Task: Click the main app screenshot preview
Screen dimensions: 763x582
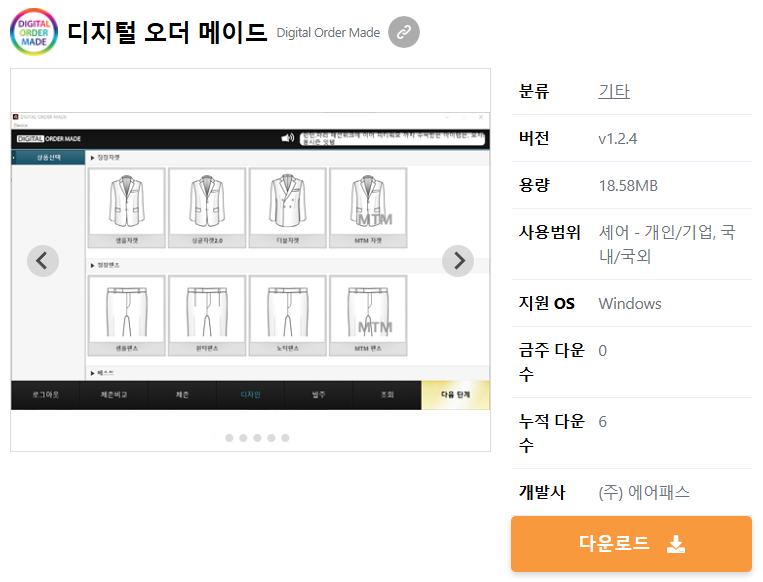Action: click(x=250, y=261)
